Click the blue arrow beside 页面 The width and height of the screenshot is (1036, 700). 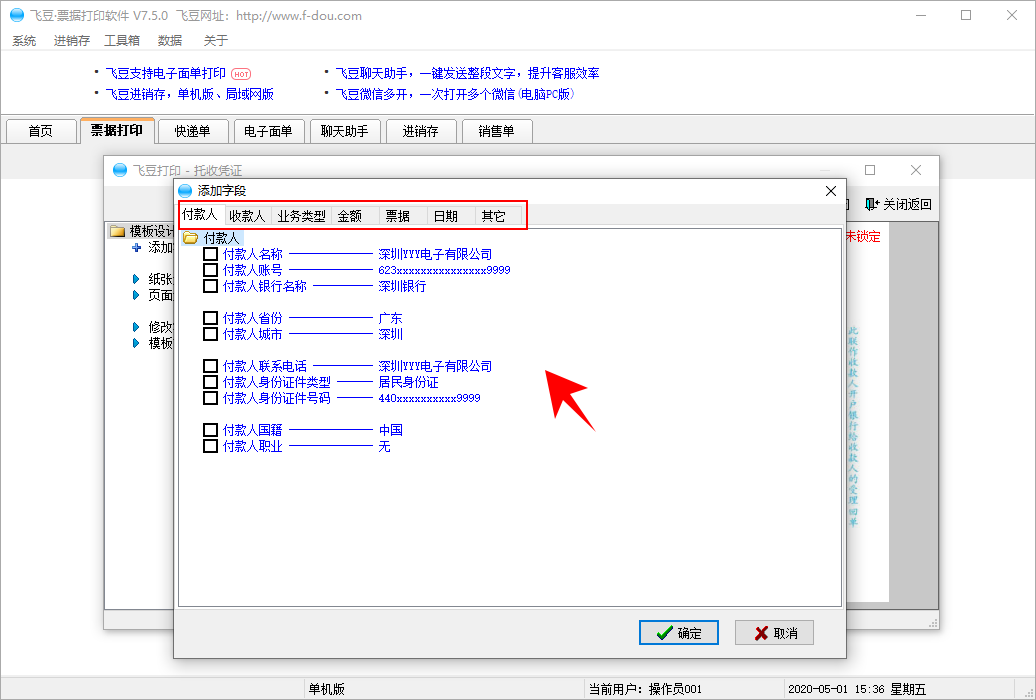(x=136, y=295)
